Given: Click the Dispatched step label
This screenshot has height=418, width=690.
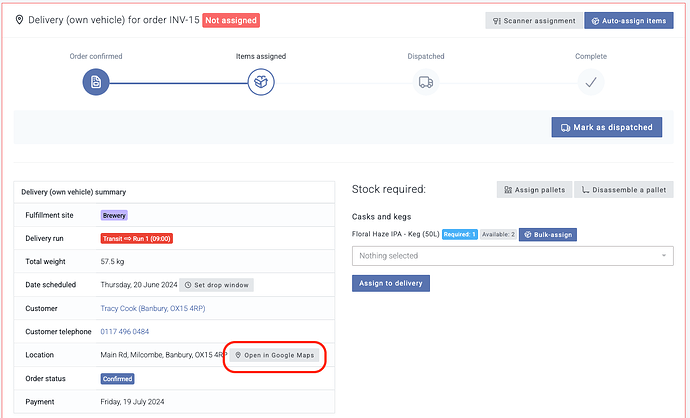Looking at the screenshot, I should coord(426,56).
